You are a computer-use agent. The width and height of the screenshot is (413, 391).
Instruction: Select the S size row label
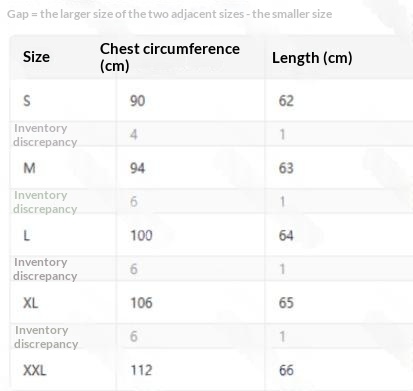27,101
